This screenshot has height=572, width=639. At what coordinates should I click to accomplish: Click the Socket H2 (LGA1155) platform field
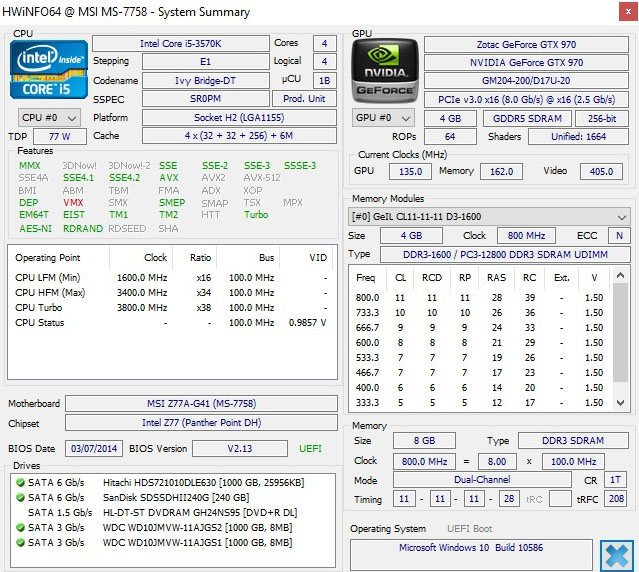(239, 117)
